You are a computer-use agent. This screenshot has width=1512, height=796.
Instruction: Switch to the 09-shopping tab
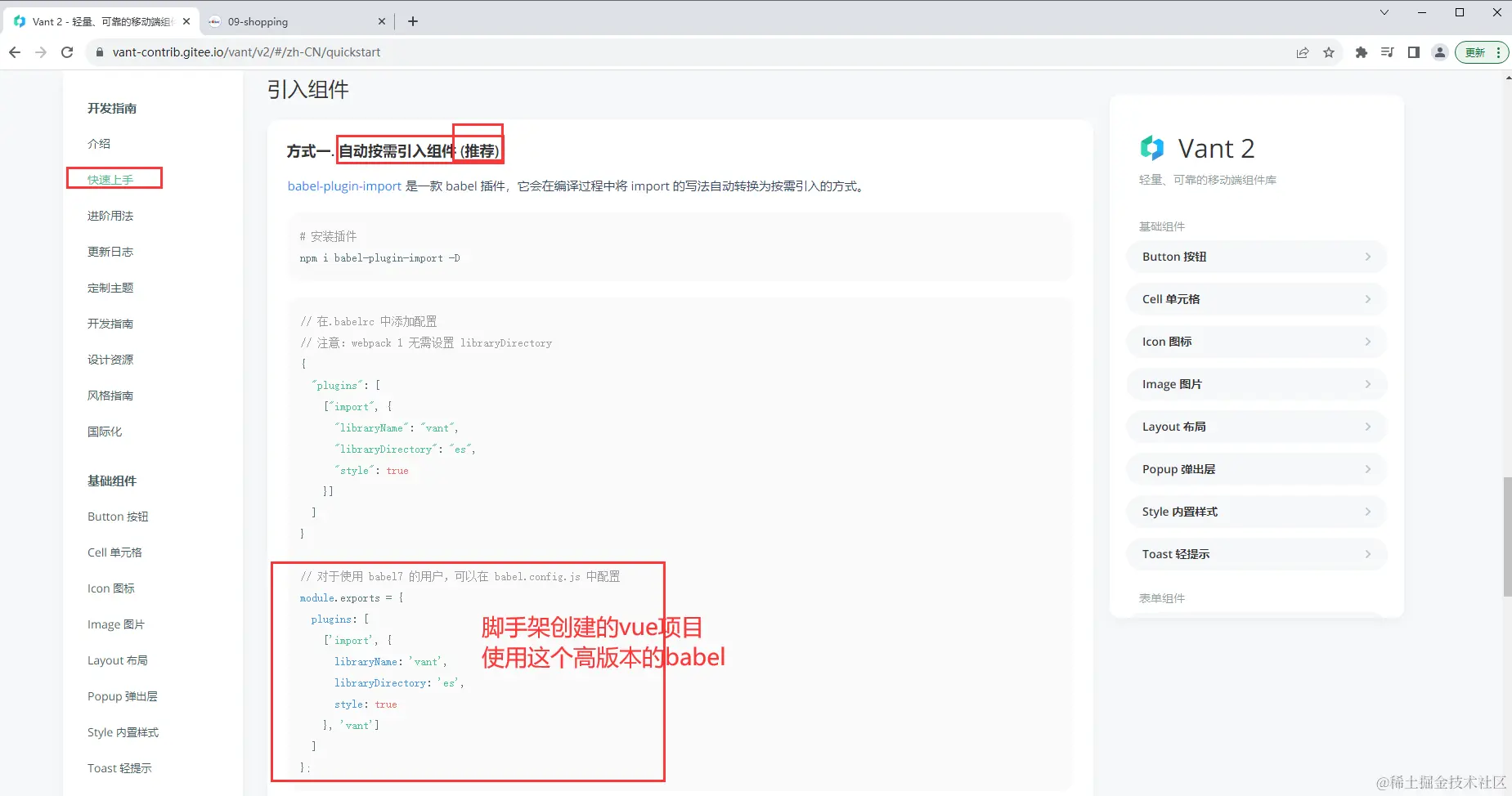tap(297, 21)
